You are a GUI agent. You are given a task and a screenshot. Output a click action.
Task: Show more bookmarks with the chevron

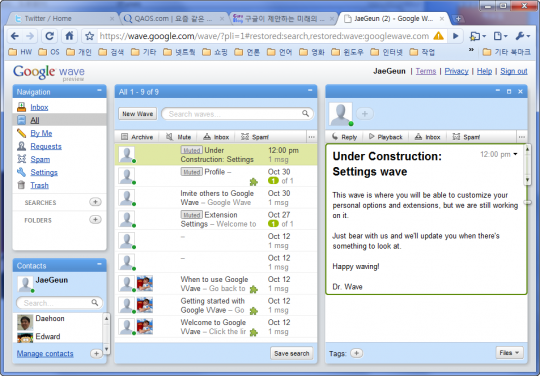pyautogui.click(x=471, y=51)
